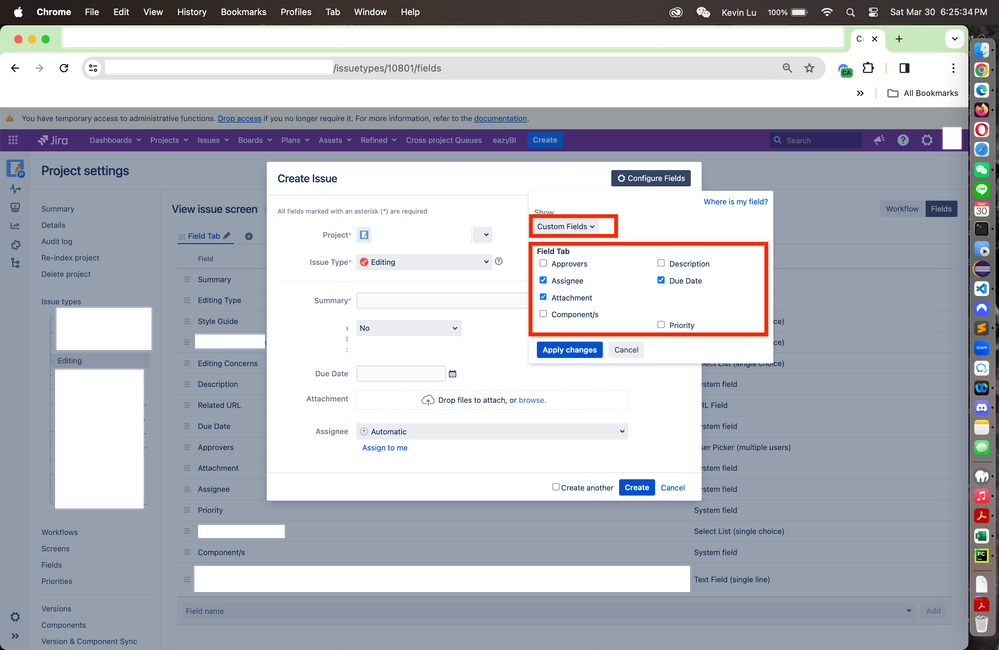Uncheck the Due Date field checkbox

point(661,280)
